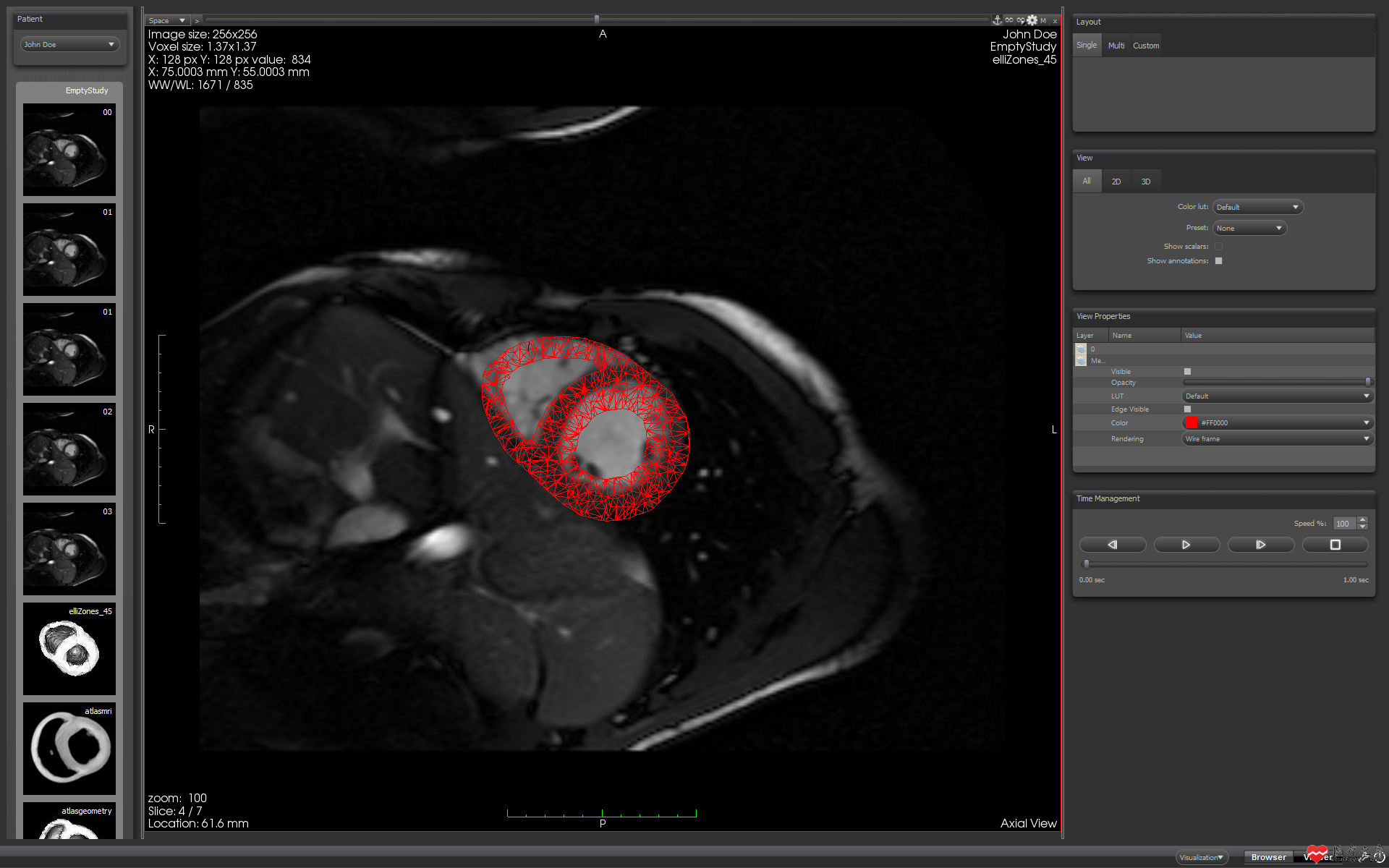This screenshot has height=868, width=1389.
Task: Select the 2D view tab
Action: (x=1116, y=181)
